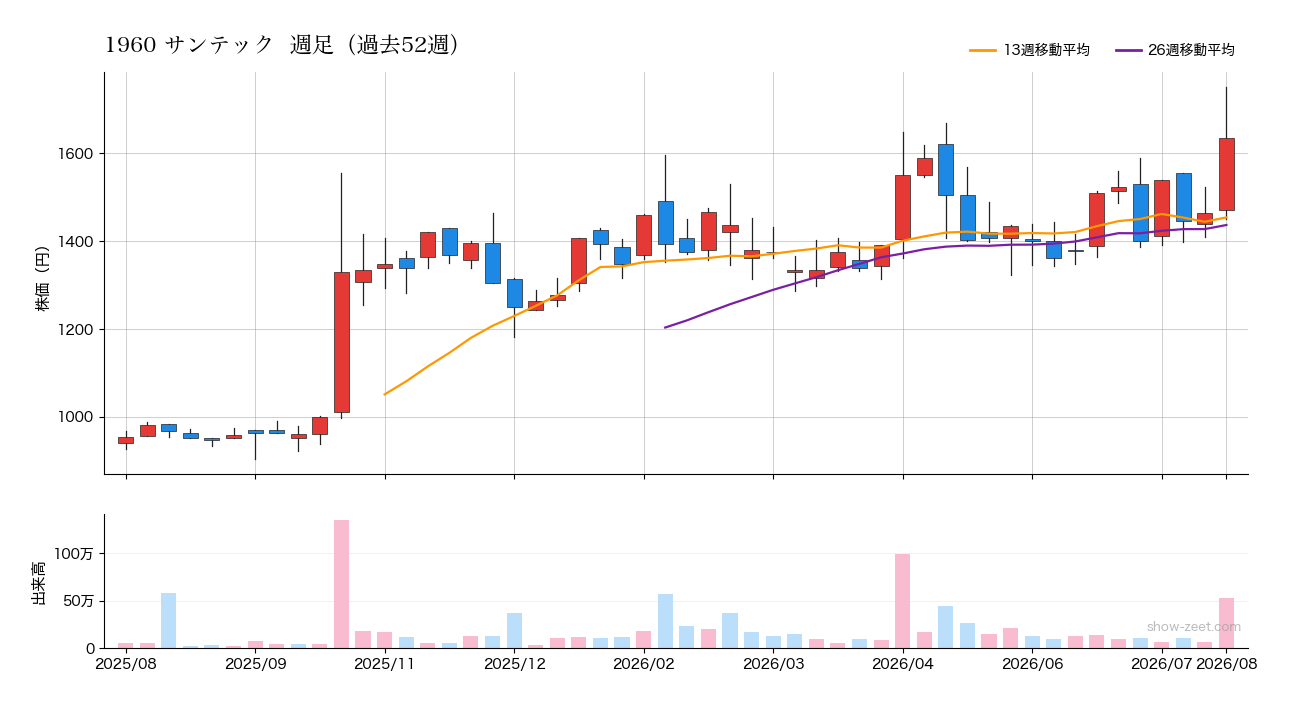Click the 株価（円） axis title

pos(42,274)
